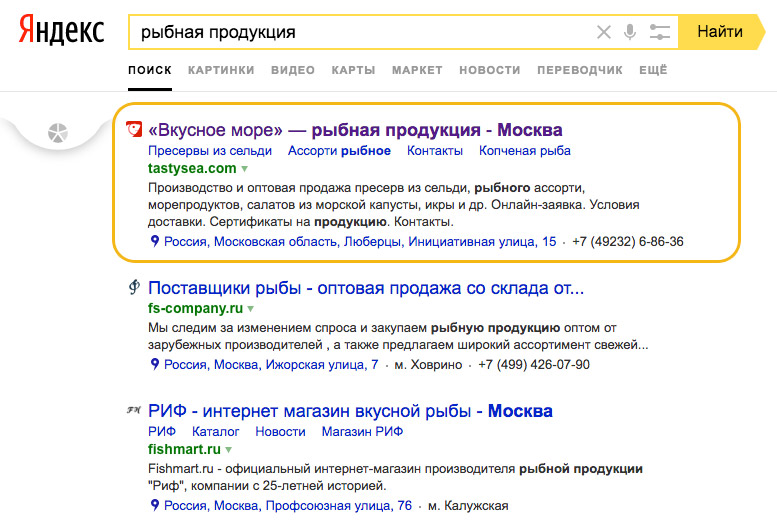Click metro label м. Ховрино

[428, 365]
